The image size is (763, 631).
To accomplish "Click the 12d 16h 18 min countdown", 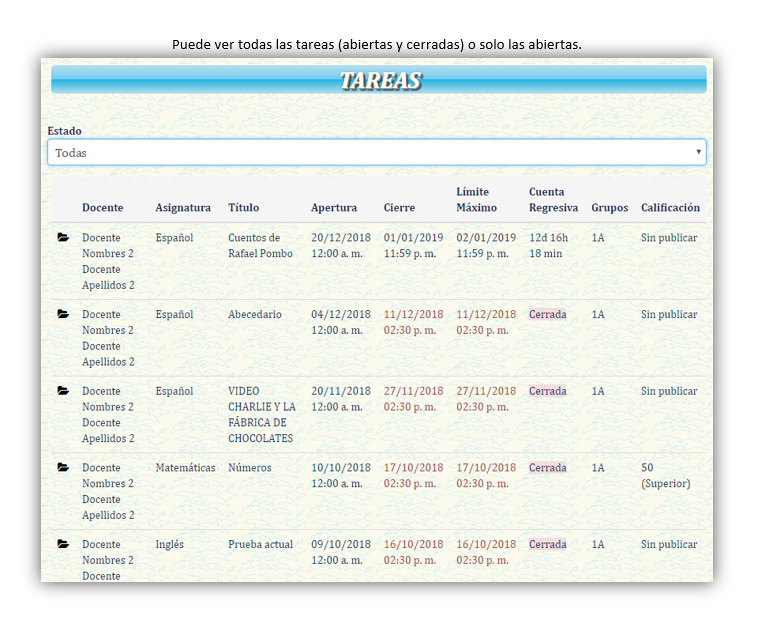I will [548, 246].
